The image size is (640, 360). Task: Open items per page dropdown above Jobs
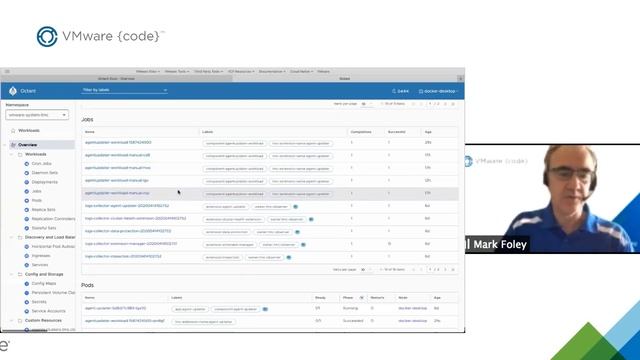pos(367,104)
